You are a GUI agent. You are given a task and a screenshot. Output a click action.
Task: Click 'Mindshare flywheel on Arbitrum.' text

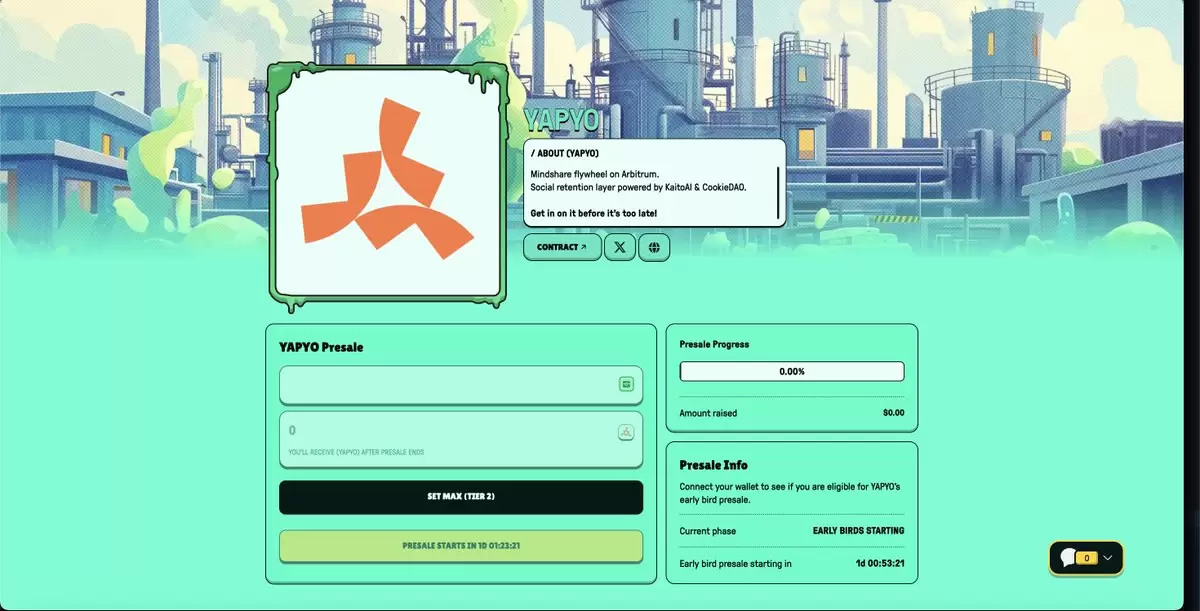[596, 174]
